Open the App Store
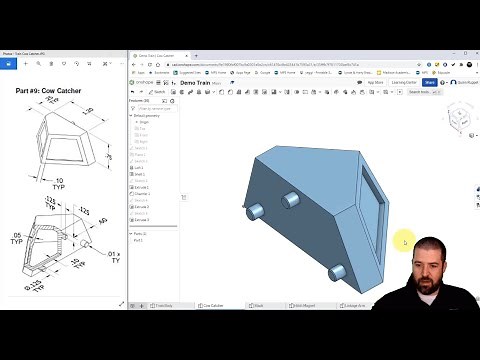This screenshot has width=480, height=360. point(375,82)
